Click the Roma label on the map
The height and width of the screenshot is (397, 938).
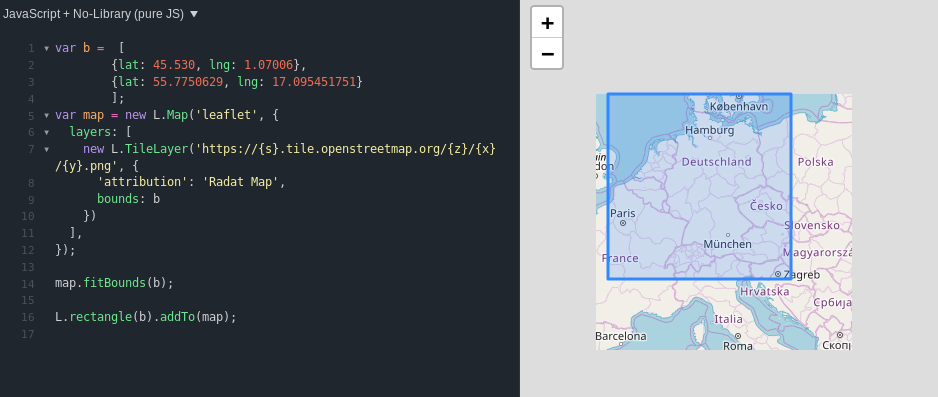pos(737,346)
